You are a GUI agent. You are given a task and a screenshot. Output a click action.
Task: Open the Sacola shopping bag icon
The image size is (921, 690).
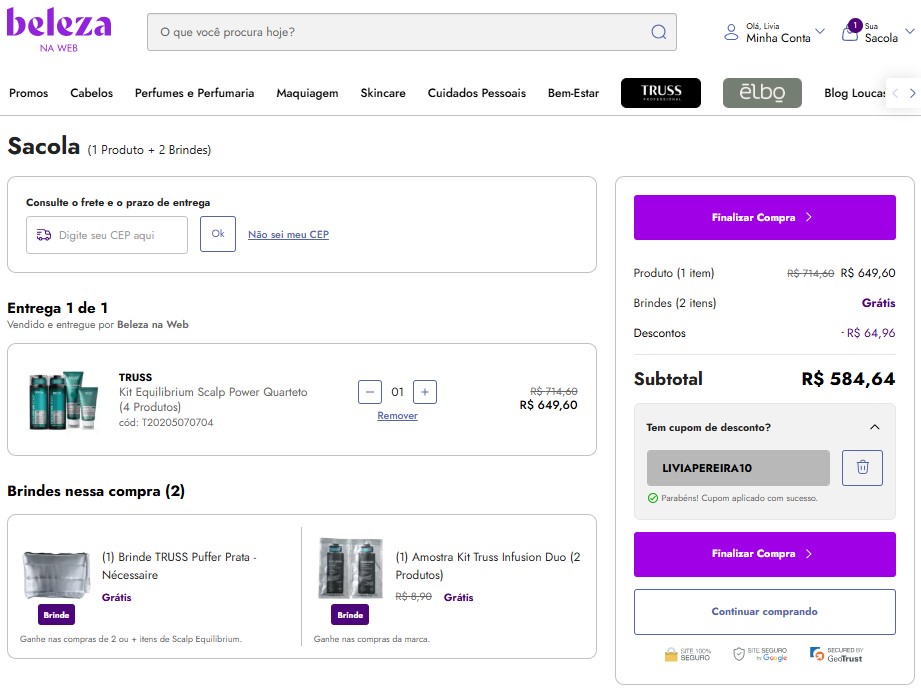click(850, 32)
